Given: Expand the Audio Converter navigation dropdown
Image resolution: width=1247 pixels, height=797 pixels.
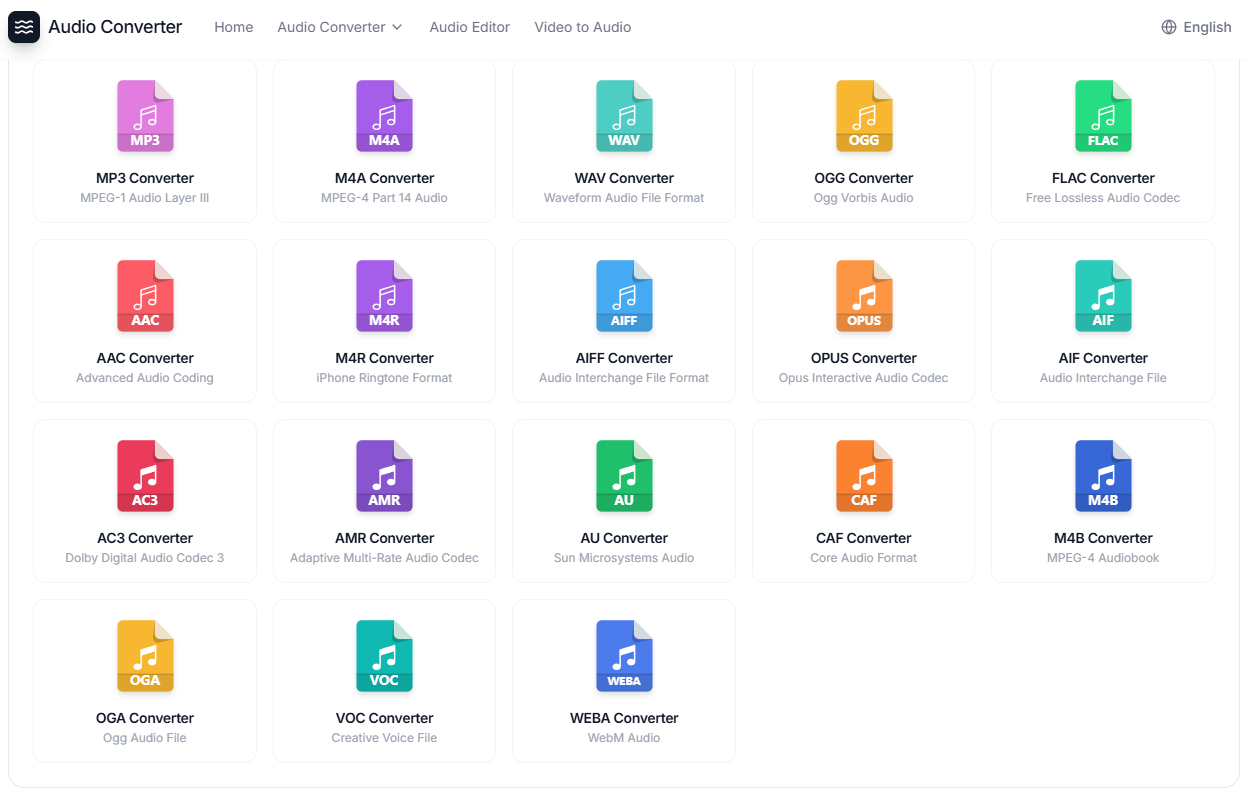Looking at the screenshot, I should coord(340,27).
